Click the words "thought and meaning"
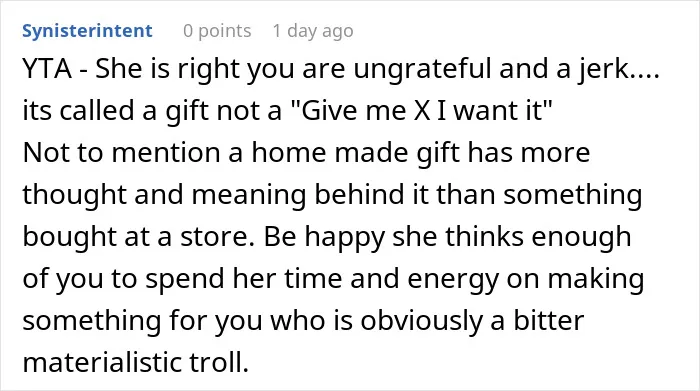 pyautogui.click(x=164, y=195)
